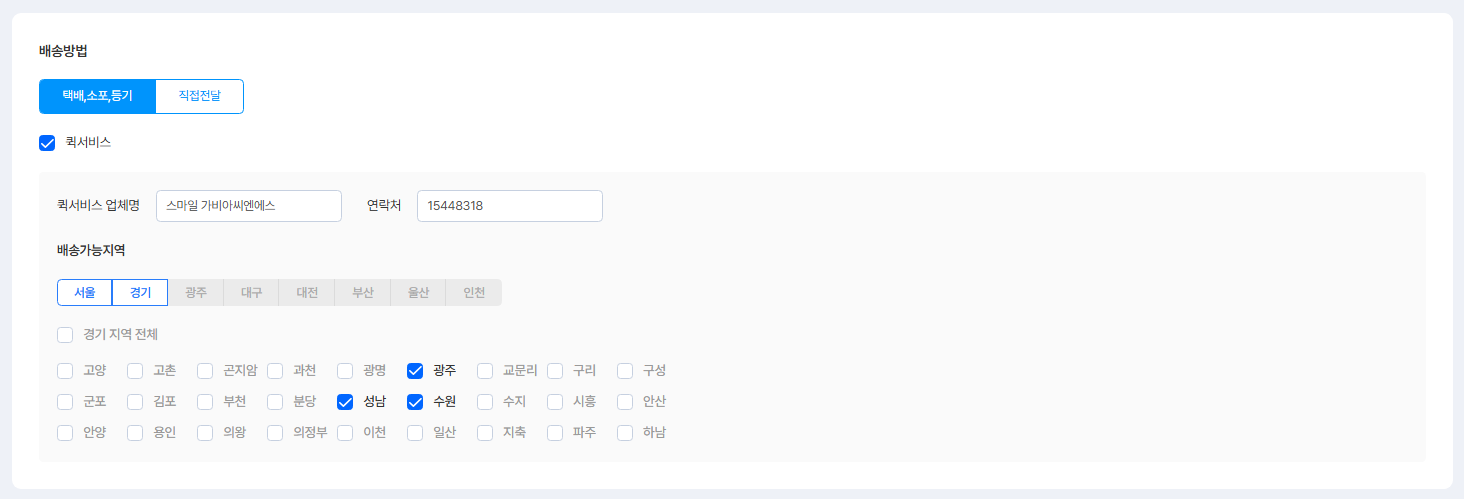This screenshot has width=1464, height=499.
Task: Open the 대구 region tab
Action: click(251, 293)
